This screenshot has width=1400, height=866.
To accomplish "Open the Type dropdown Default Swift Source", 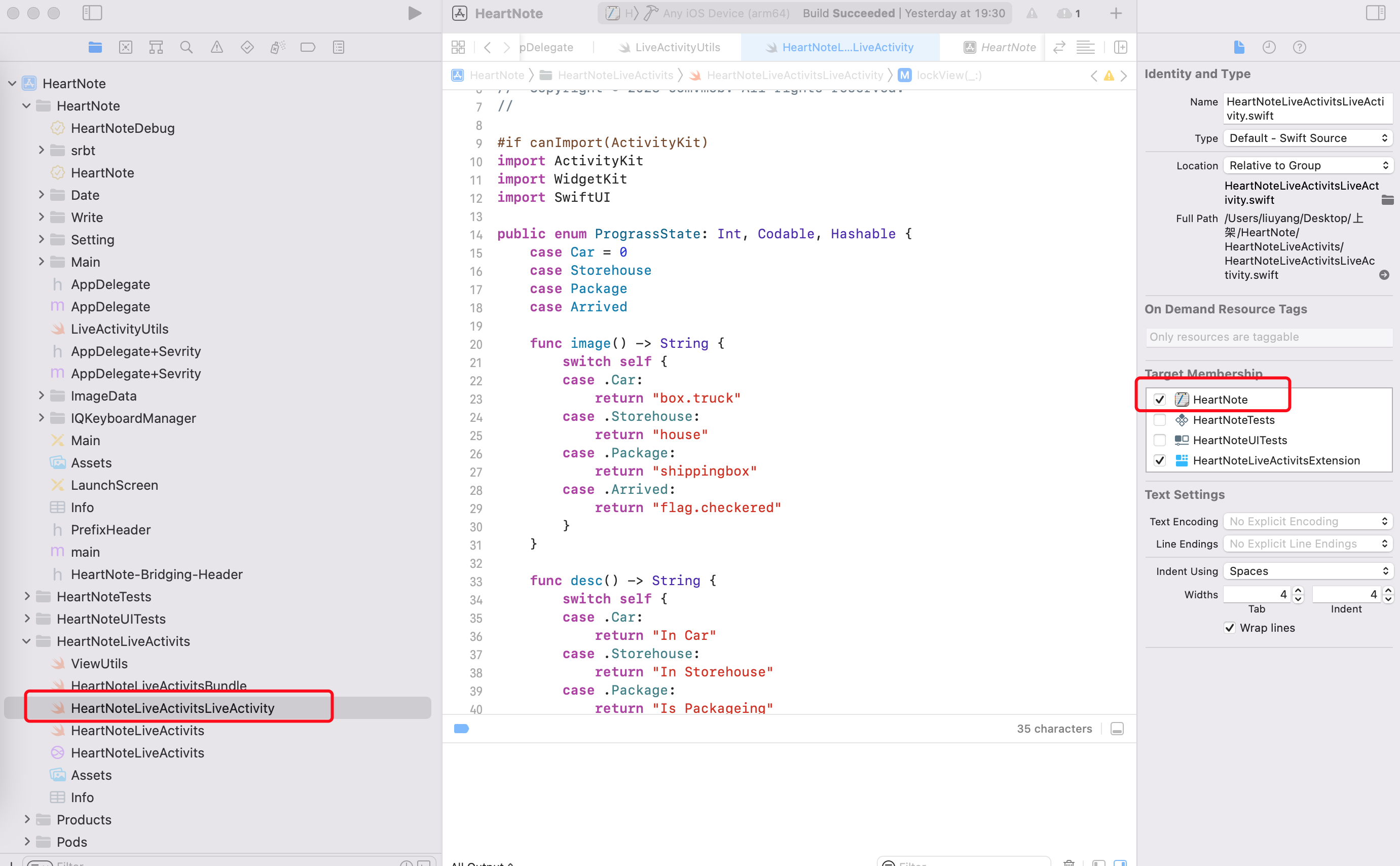I will (1308, 138).
